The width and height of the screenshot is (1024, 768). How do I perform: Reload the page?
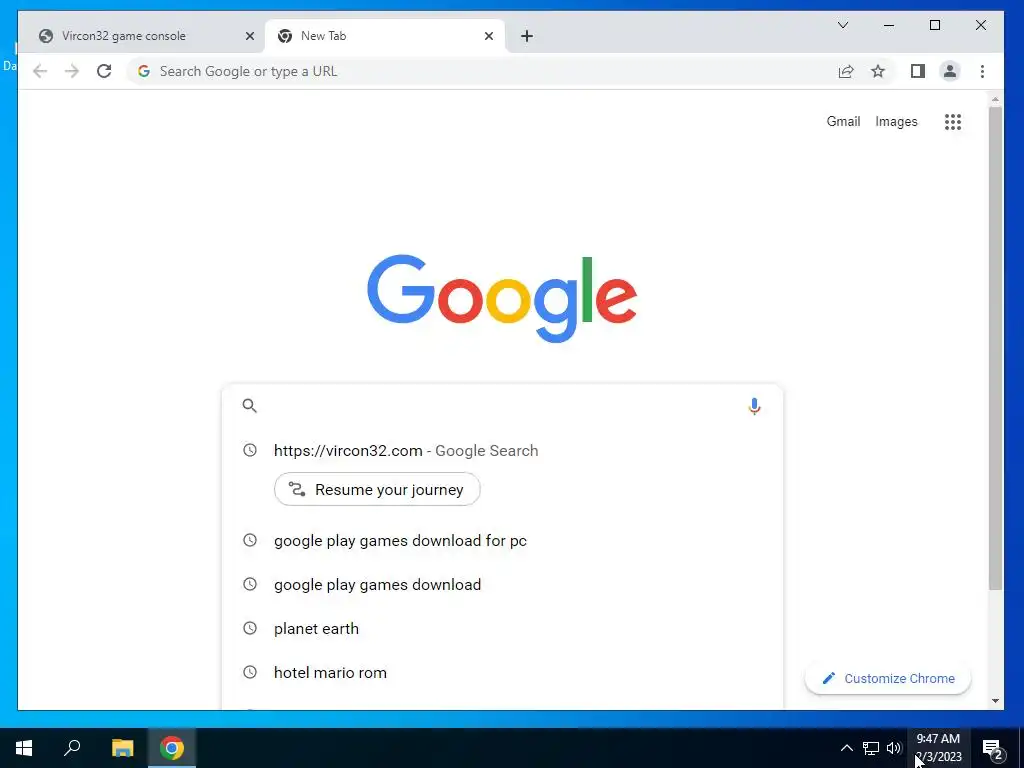(x=104, y=71)
